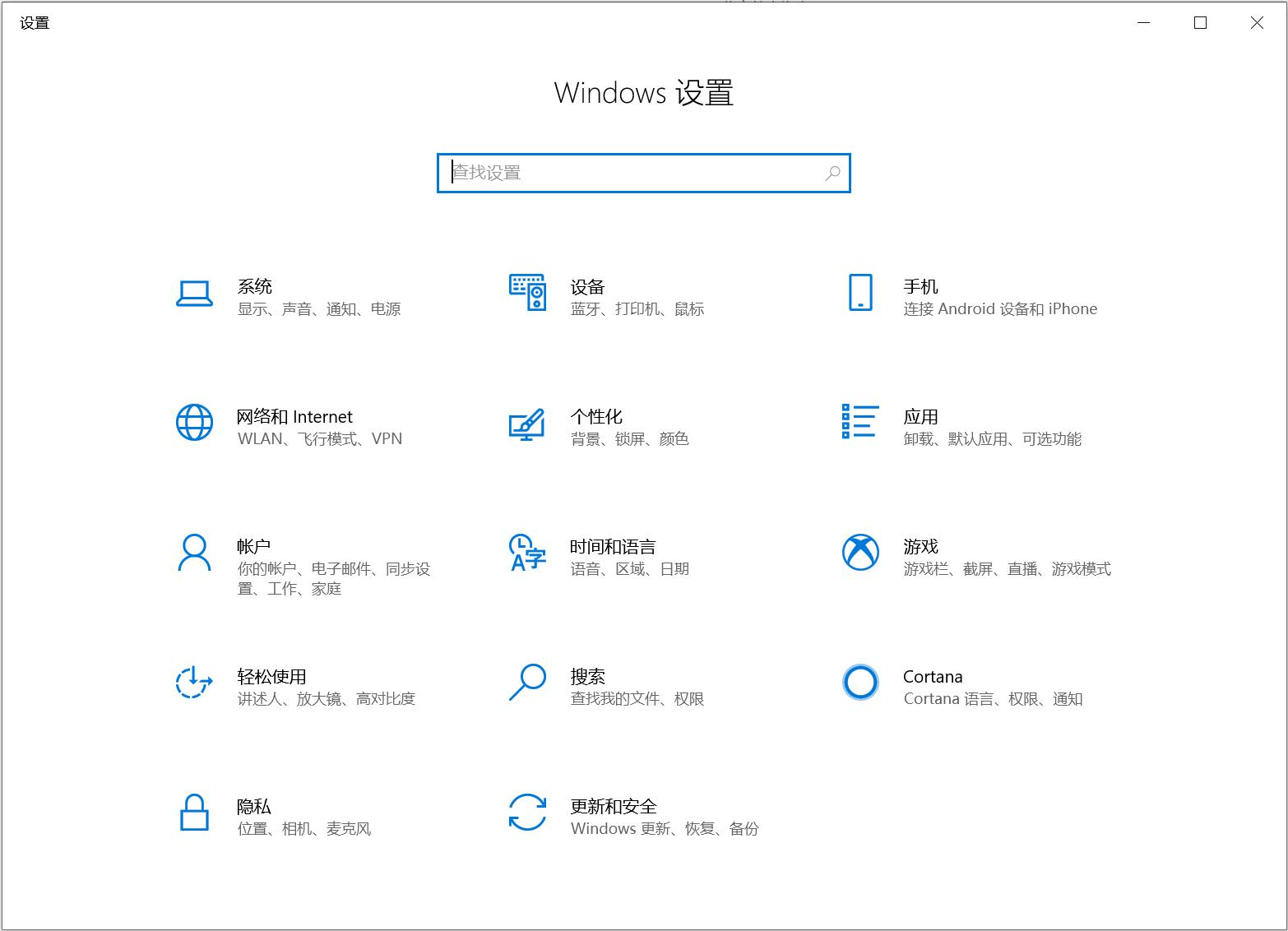The image size is (1288, 931).
Task: Click the Cortana circle icon
Action: pyautogui.click(x=860, y=683)
